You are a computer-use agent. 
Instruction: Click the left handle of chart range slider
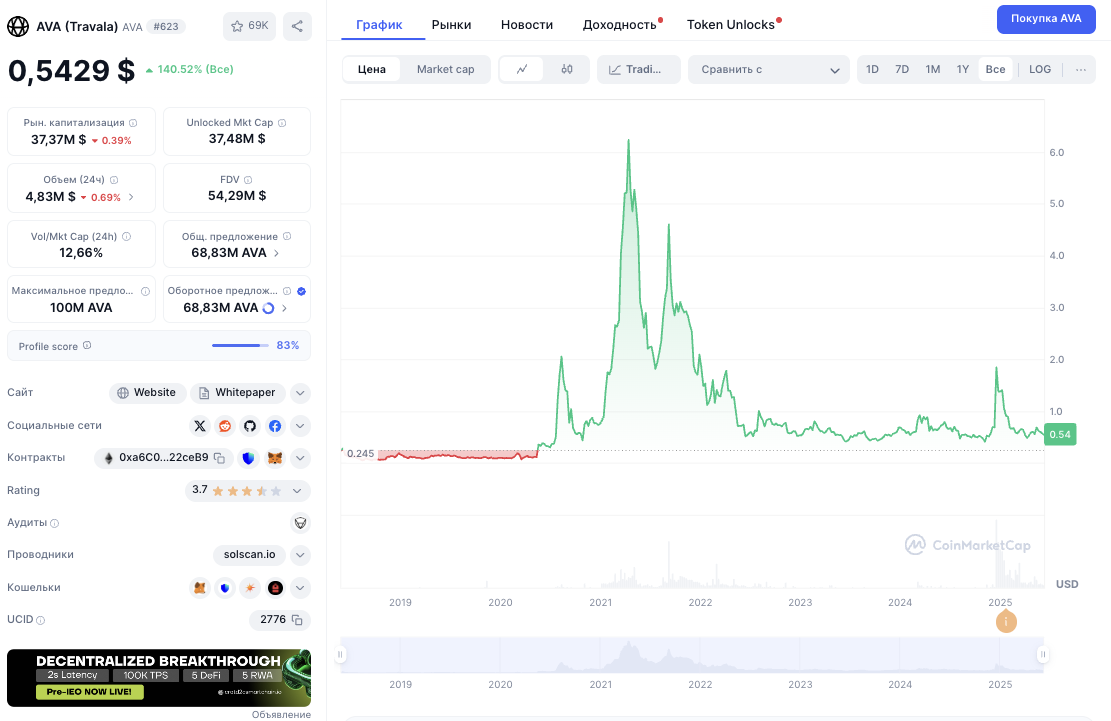(341, 655)
